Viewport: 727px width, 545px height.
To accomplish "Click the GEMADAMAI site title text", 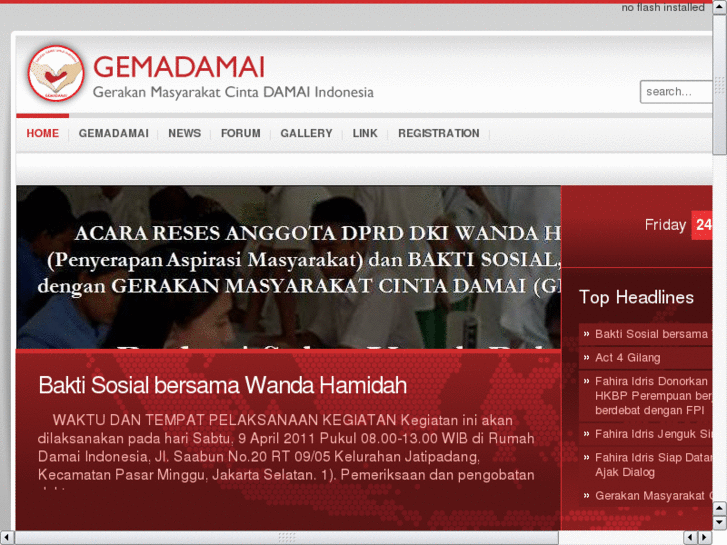I will point(179,67).
